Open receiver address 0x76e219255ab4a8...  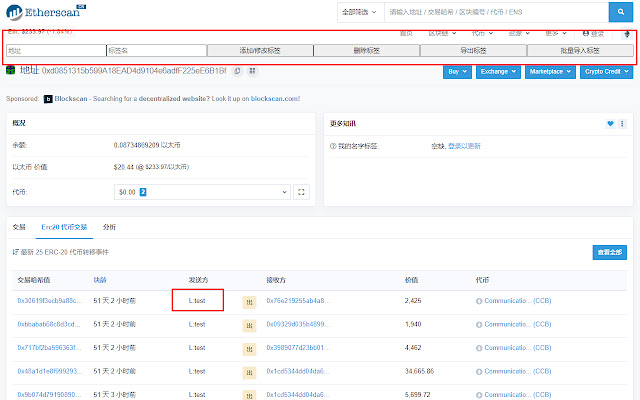[298, 301]
